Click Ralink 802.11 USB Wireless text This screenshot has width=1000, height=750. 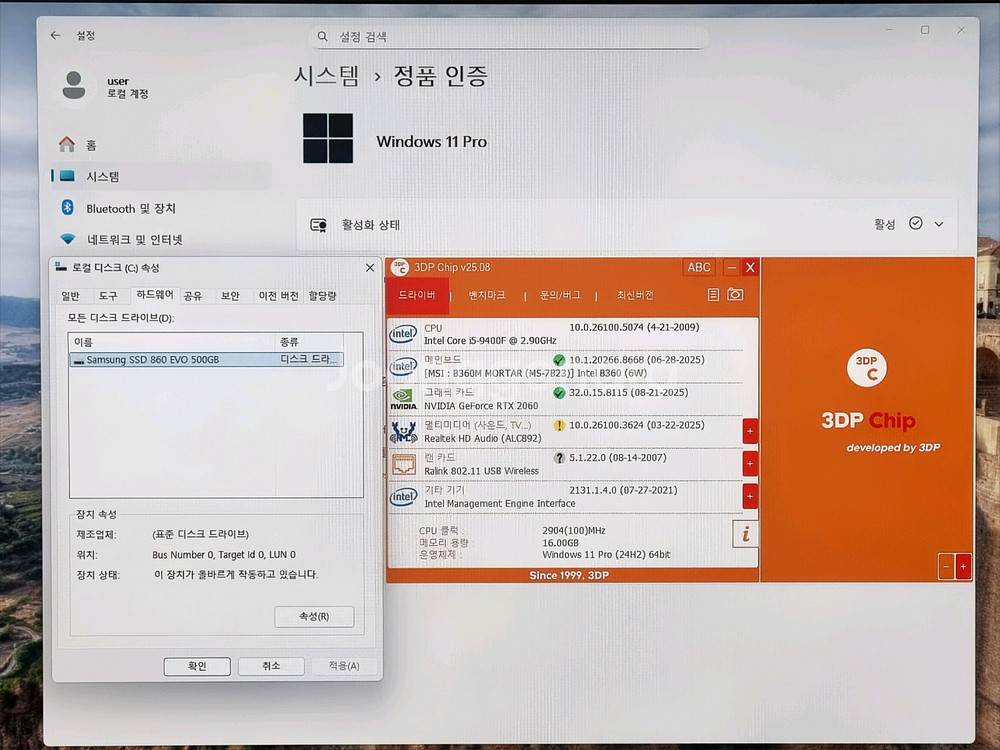pyautogui.click(x=481, y=471)
